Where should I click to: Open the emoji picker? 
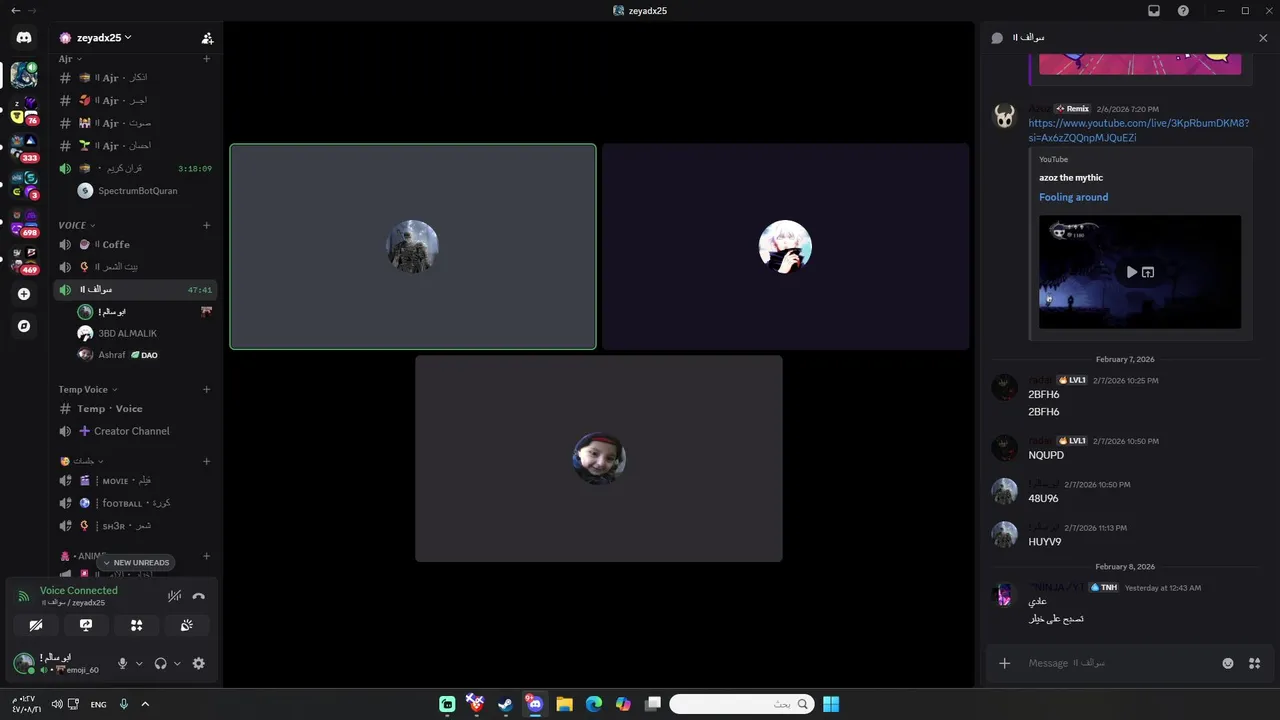tap(1228, 663)
